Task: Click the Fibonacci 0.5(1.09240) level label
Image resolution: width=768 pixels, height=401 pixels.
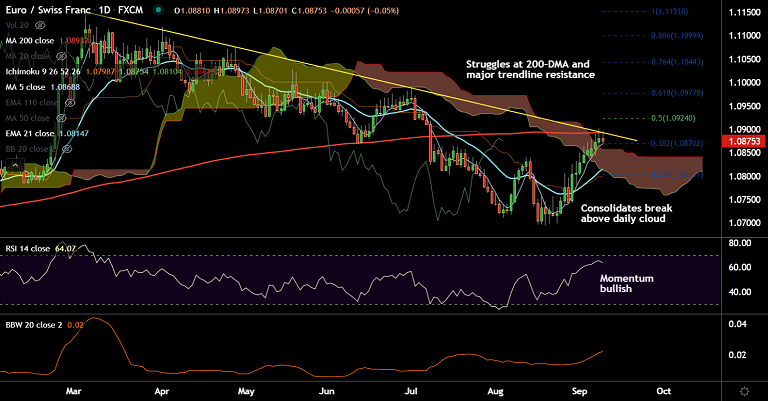Action: coord(673,118)
